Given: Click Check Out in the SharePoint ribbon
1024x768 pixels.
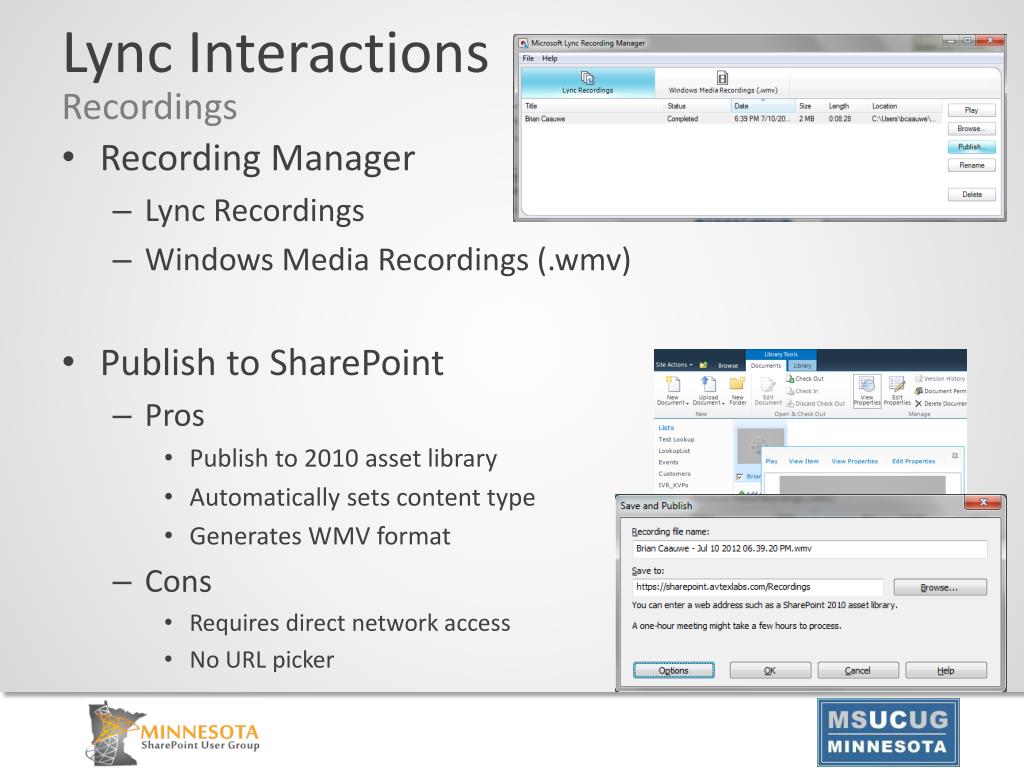Looking at the screenshot, I should 805,379.
